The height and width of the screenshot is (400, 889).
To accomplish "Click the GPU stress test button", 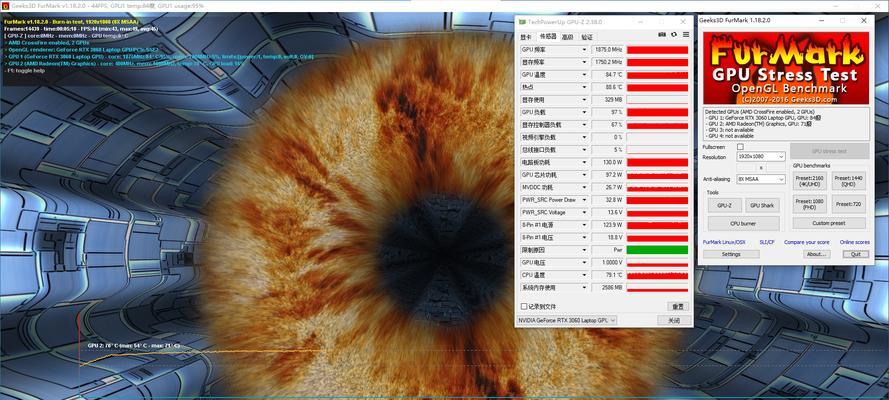I will click(829, 151).
